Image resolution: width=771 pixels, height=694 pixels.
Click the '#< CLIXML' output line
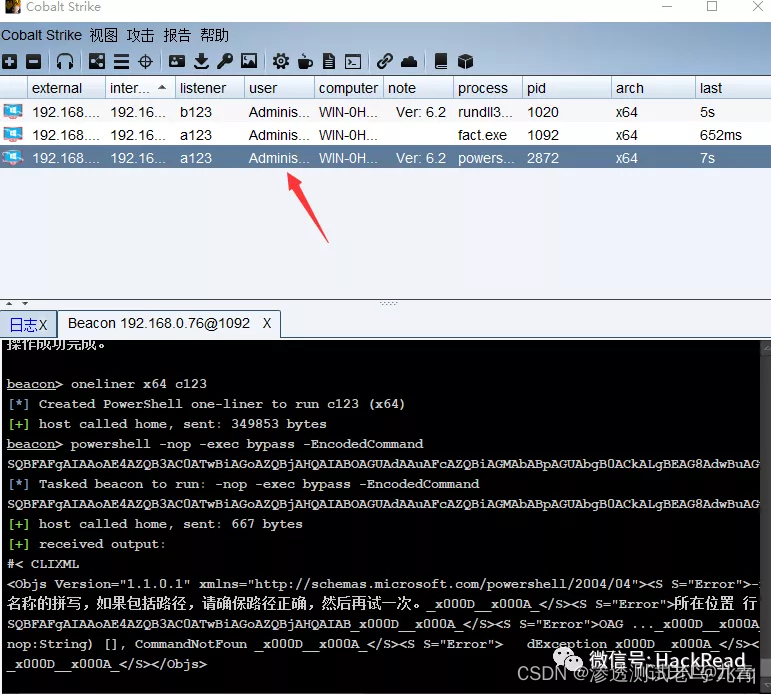click(x=43, y=564)
